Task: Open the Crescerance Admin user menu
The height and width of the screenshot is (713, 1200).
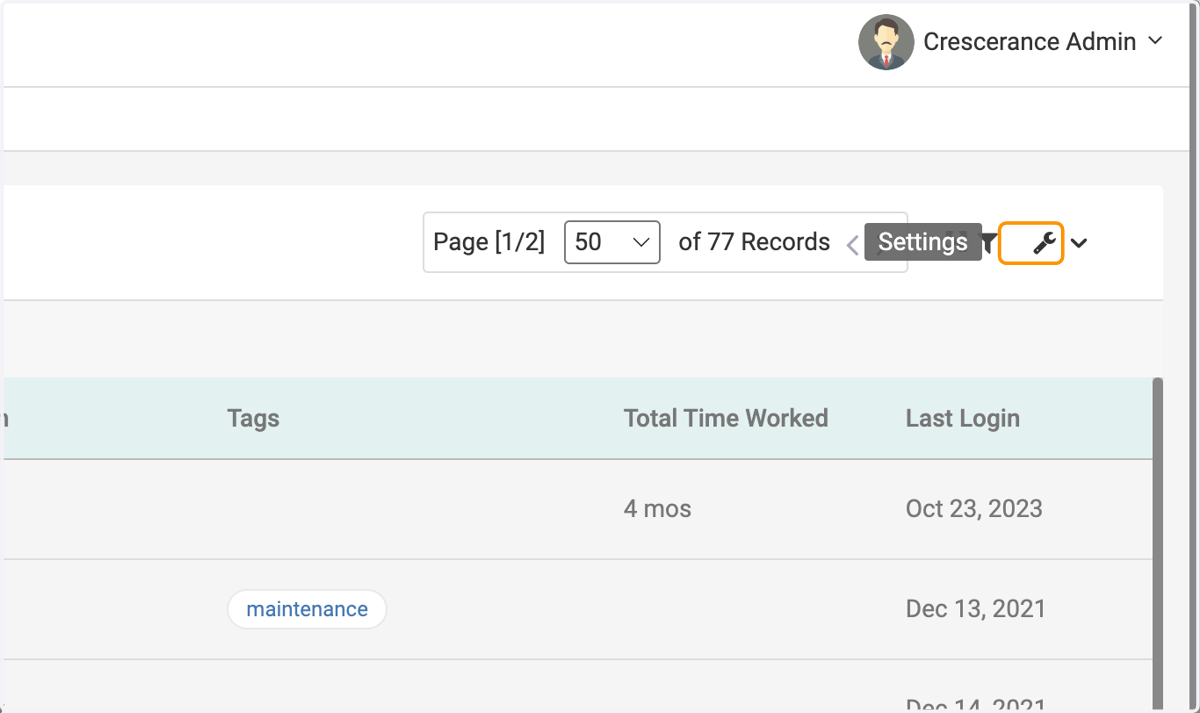Action: pos(1043,42)
